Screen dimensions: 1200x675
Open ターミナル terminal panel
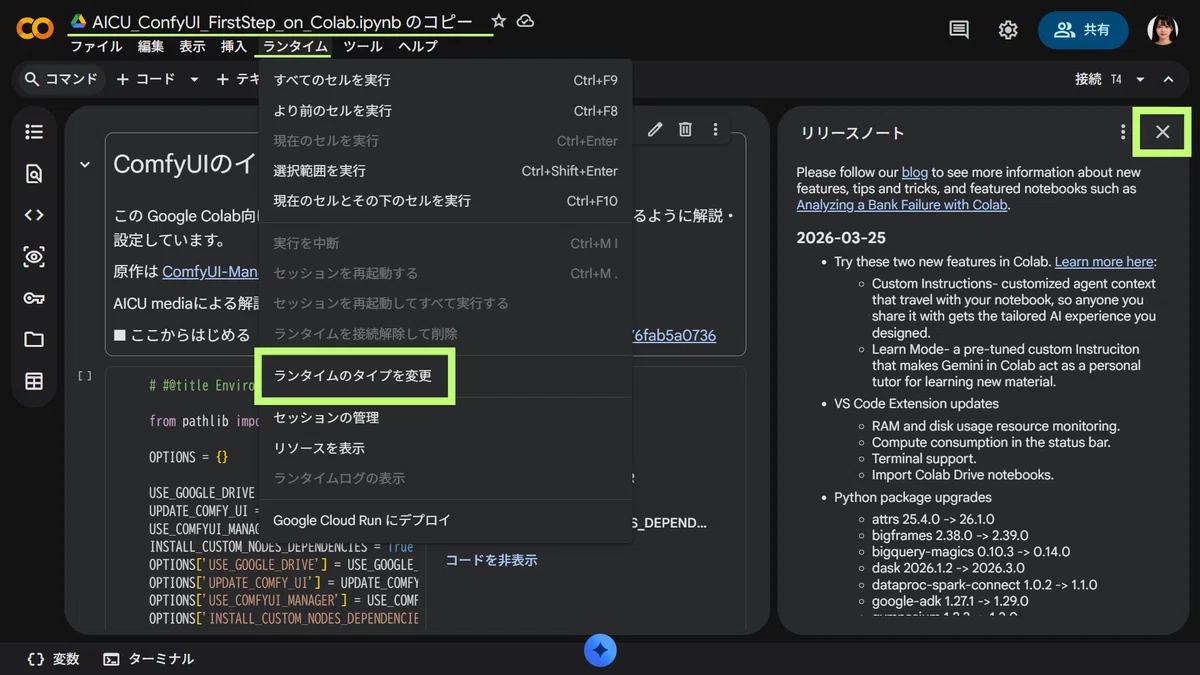149,659
